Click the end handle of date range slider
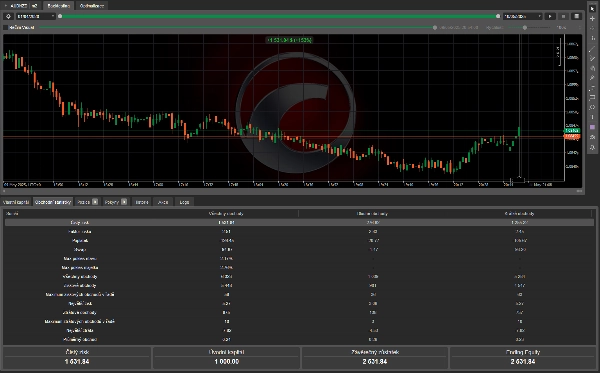The image size is (600, 373). pyautogui.click(x=498, y=16)
